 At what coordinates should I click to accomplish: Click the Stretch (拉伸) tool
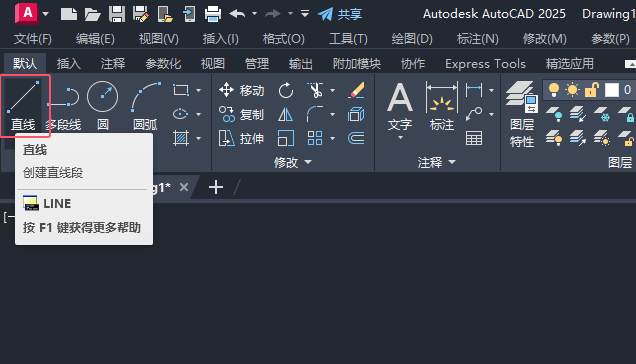pos(242,138)
